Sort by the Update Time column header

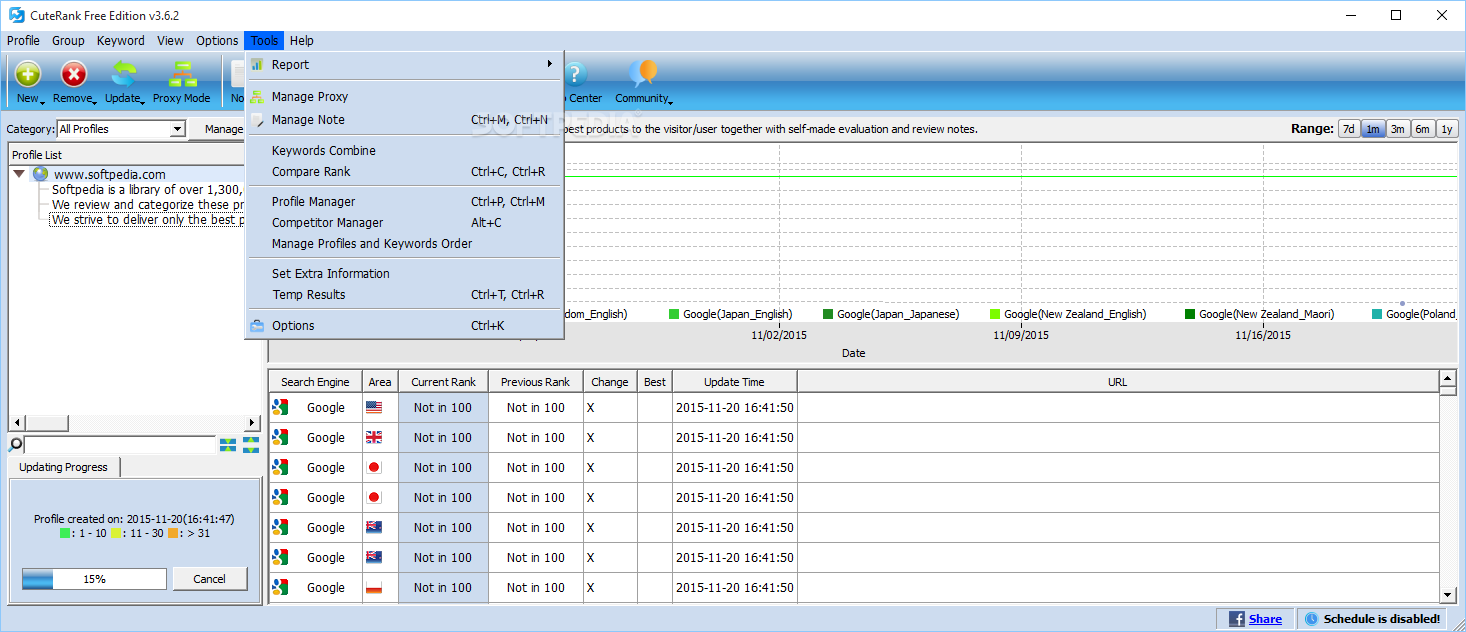[734, 382]
